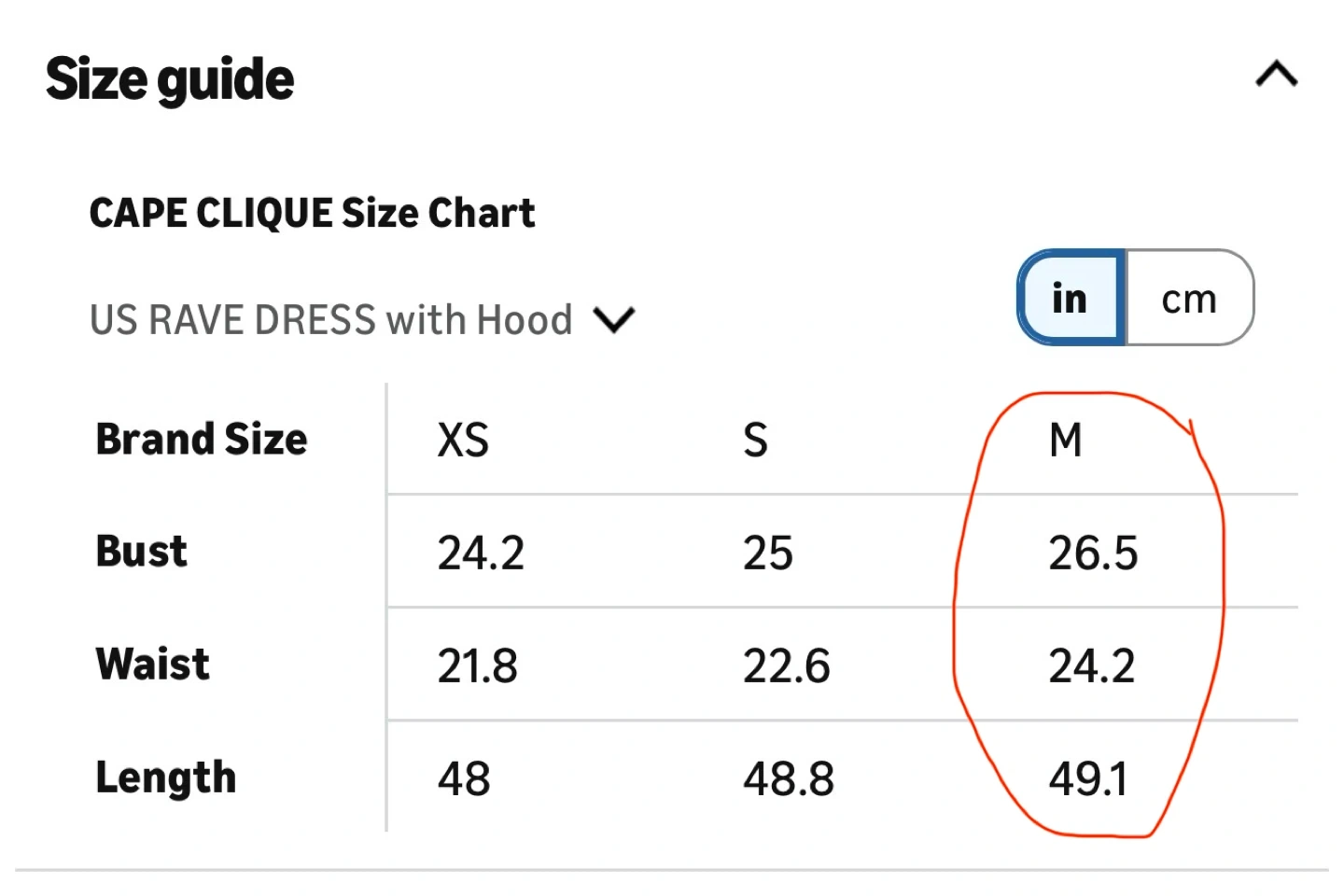
Task: Click the Brand Size row label
Action: tap(202, 439)
